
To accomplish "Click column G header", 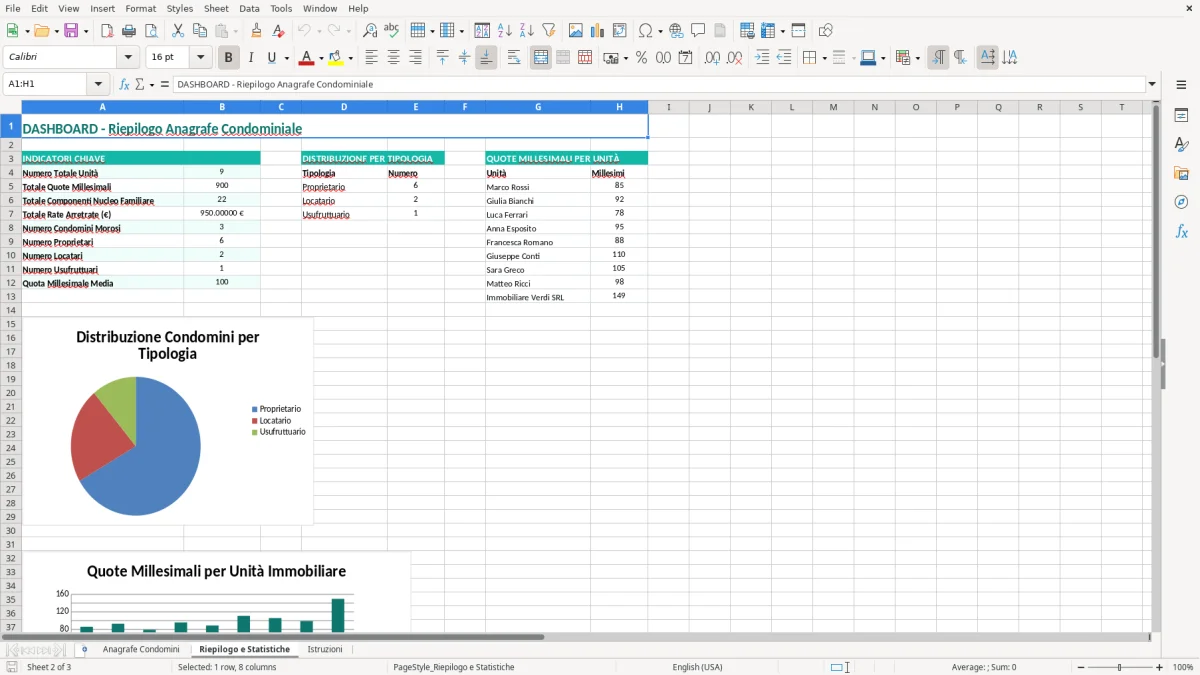I will (x=538, y=107).
